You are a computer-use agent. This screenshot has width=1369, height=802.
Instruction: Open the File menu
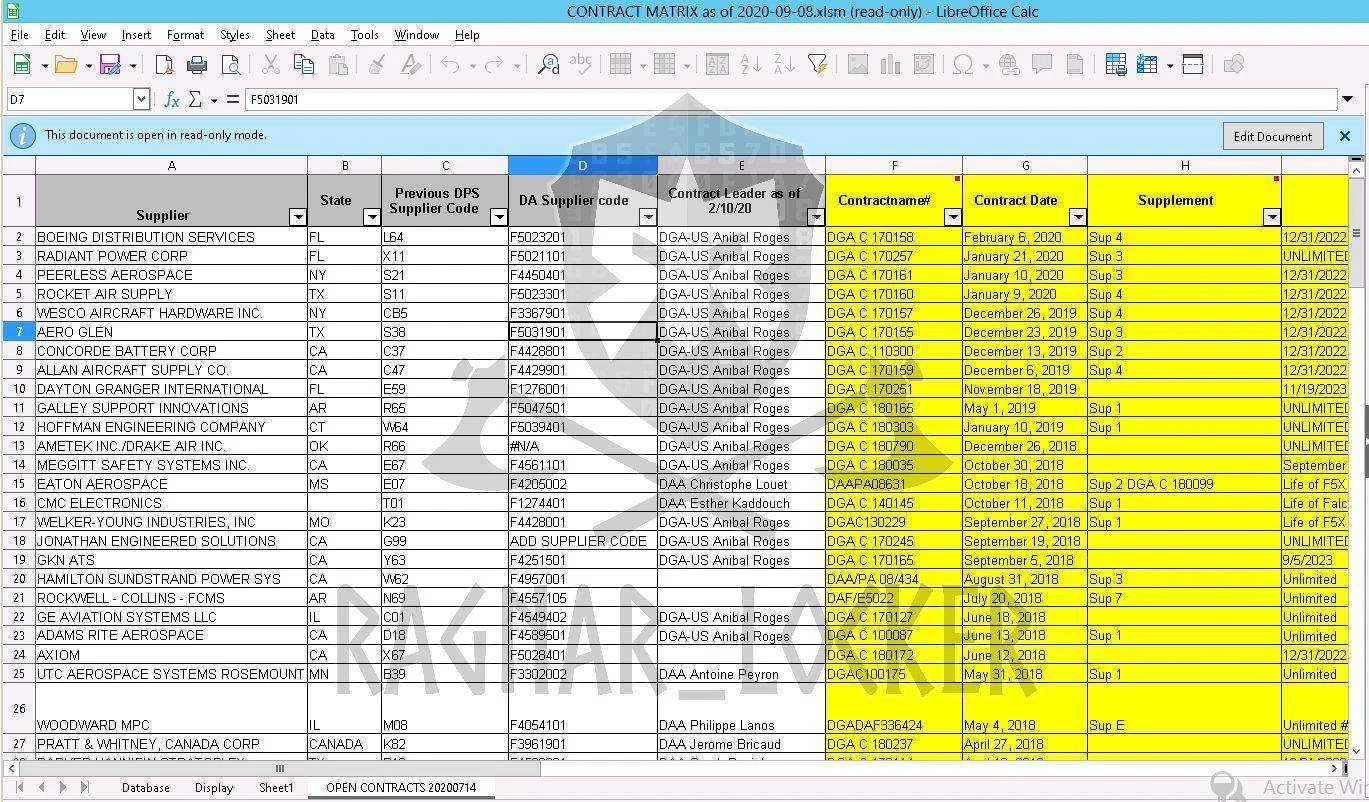click(x=19, y=34)
